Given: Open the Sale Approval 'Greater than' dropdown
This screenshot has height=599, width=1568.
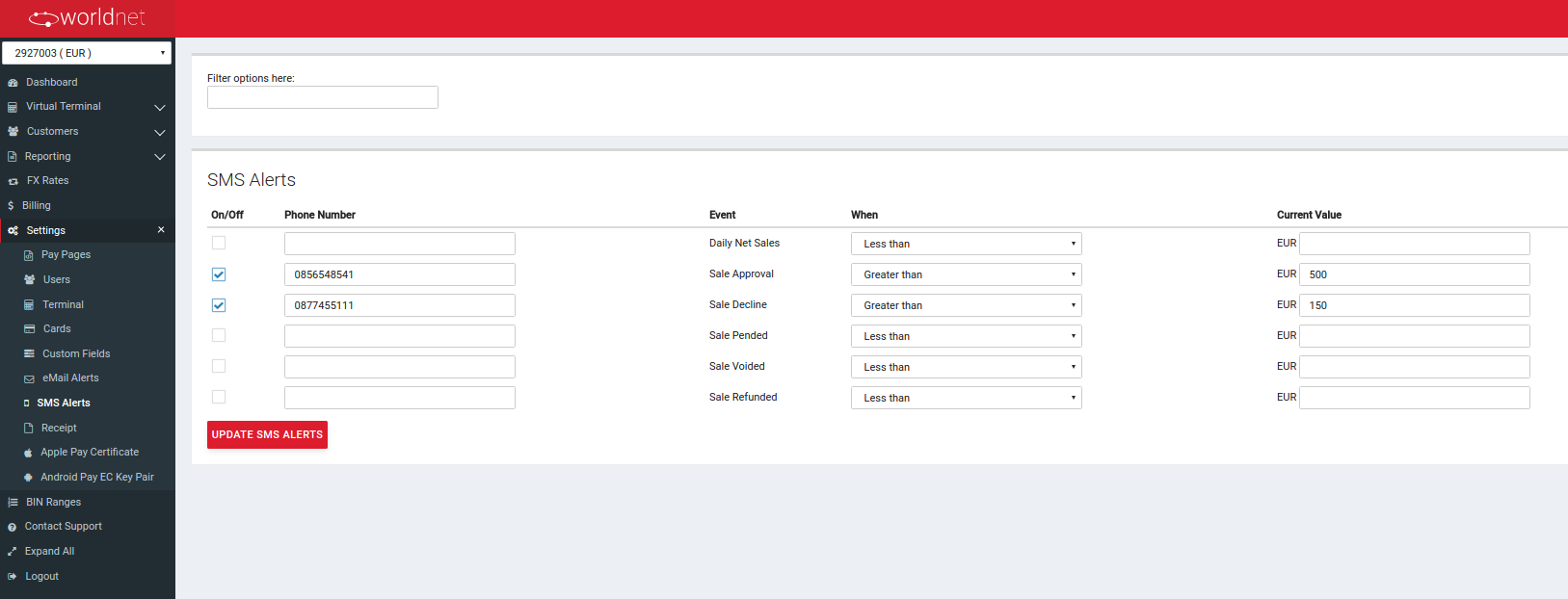Looking at the screenshot, I should click(966, 274).
